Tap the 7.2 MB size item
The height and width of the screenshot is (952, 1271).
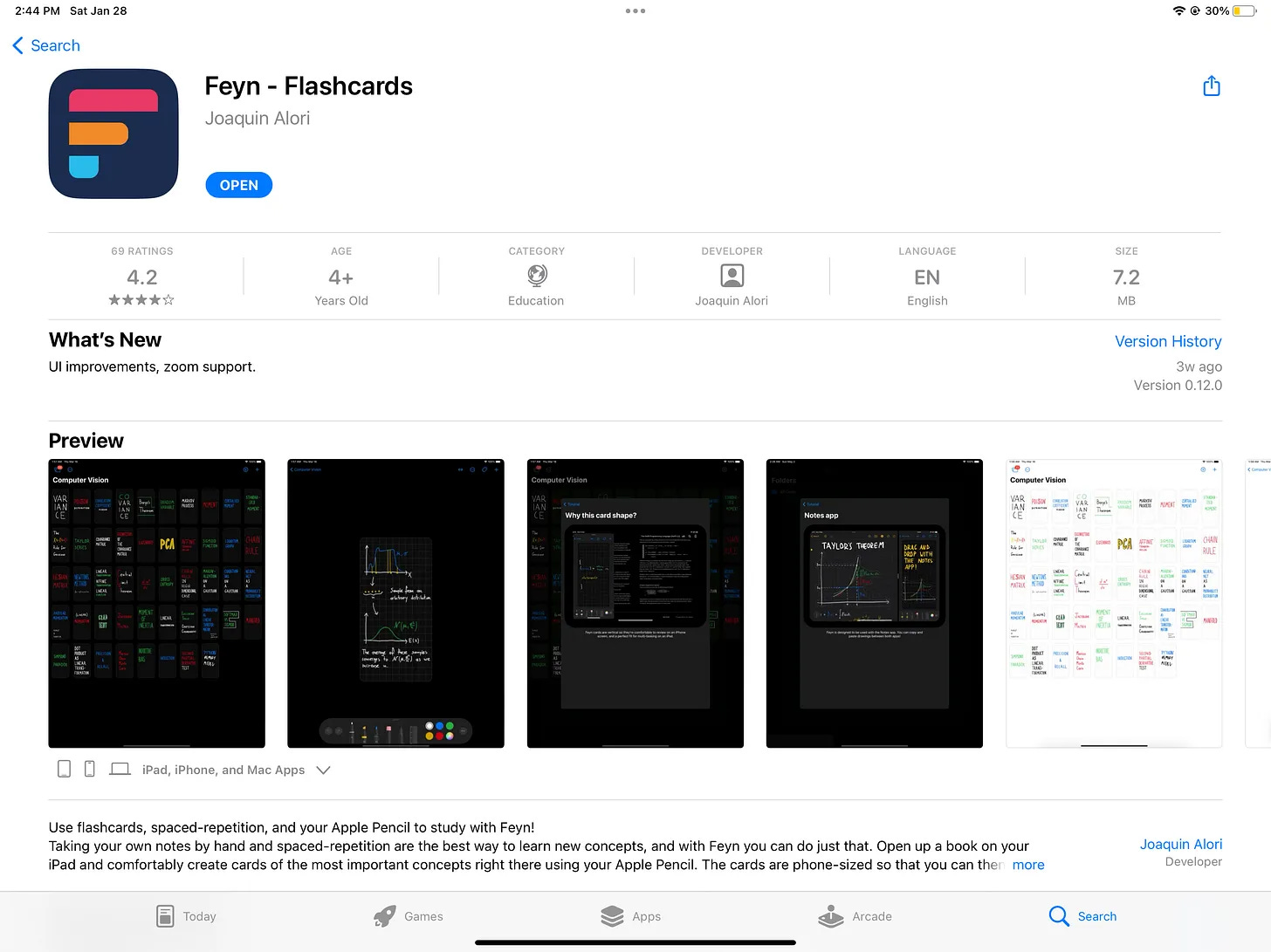1126,277
